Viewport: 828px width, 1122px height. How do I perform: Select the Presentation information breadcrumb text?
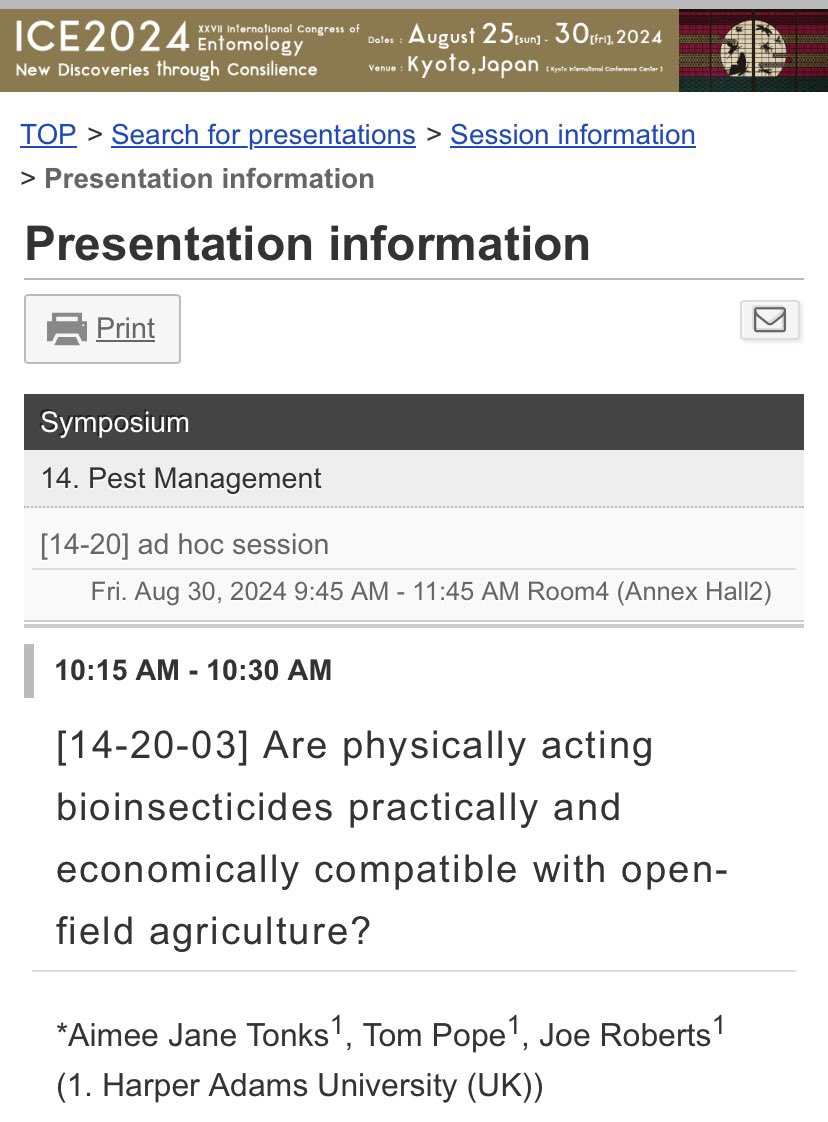click(x=209, y=179)
